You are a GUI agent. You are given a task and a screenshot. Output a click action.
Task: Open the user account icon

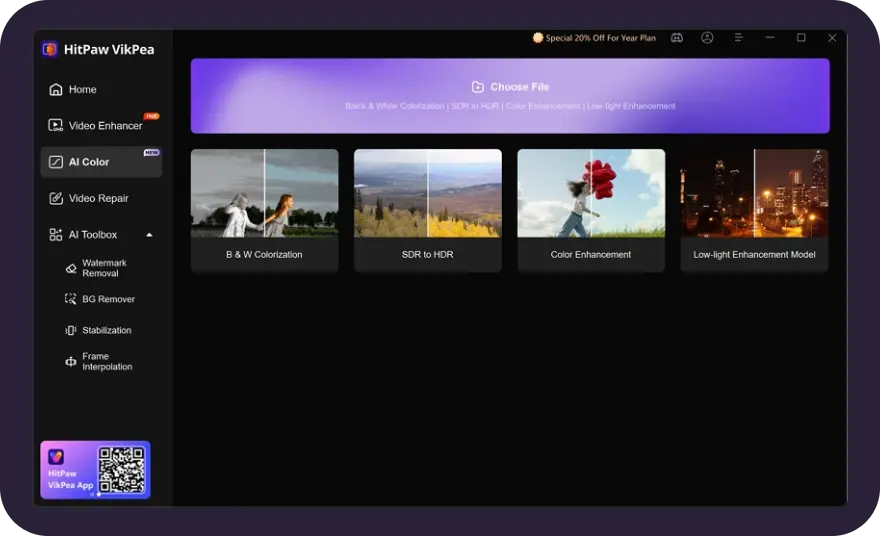pos(707,38)
